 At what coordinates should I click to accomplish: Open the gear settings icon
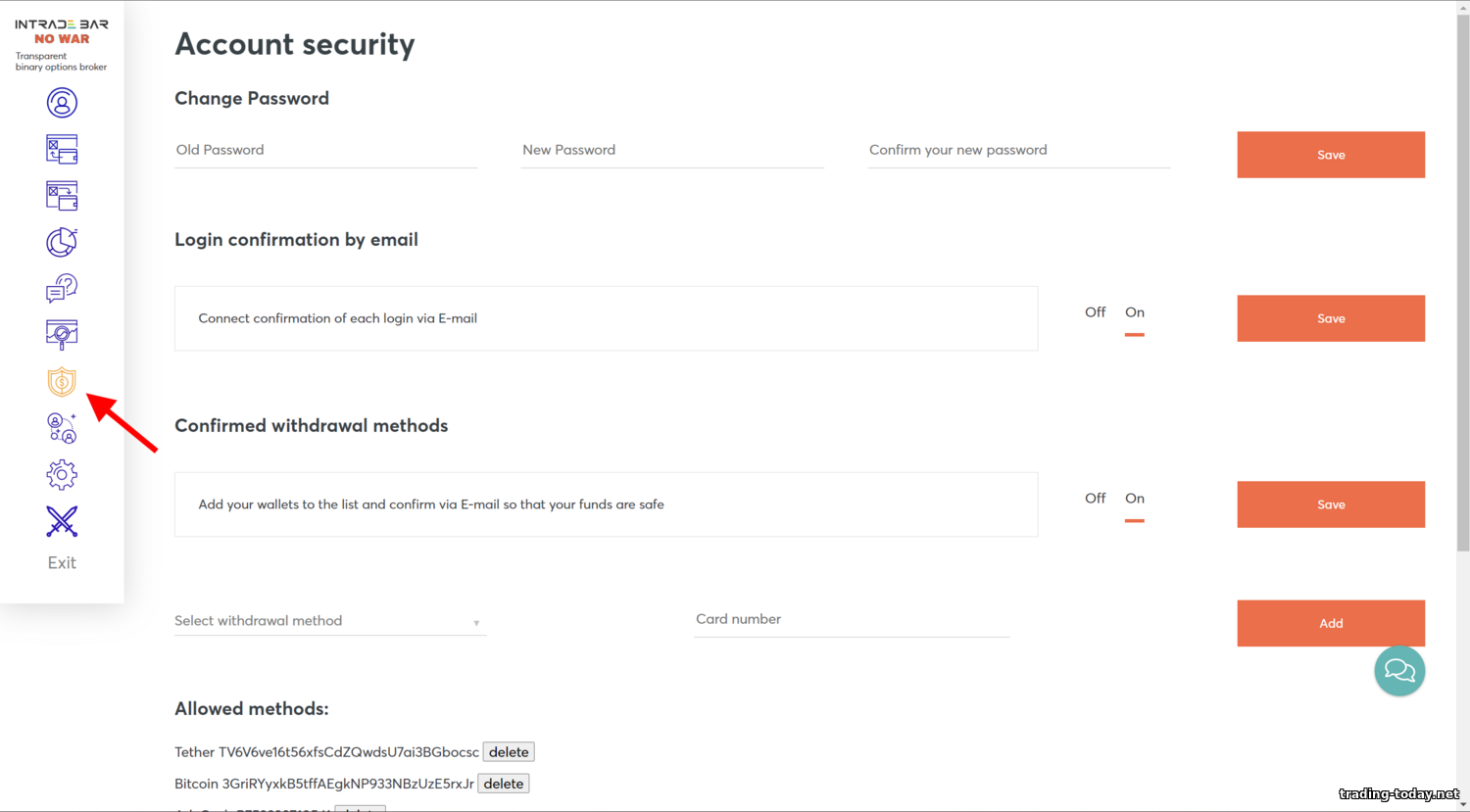click(62, 475)
